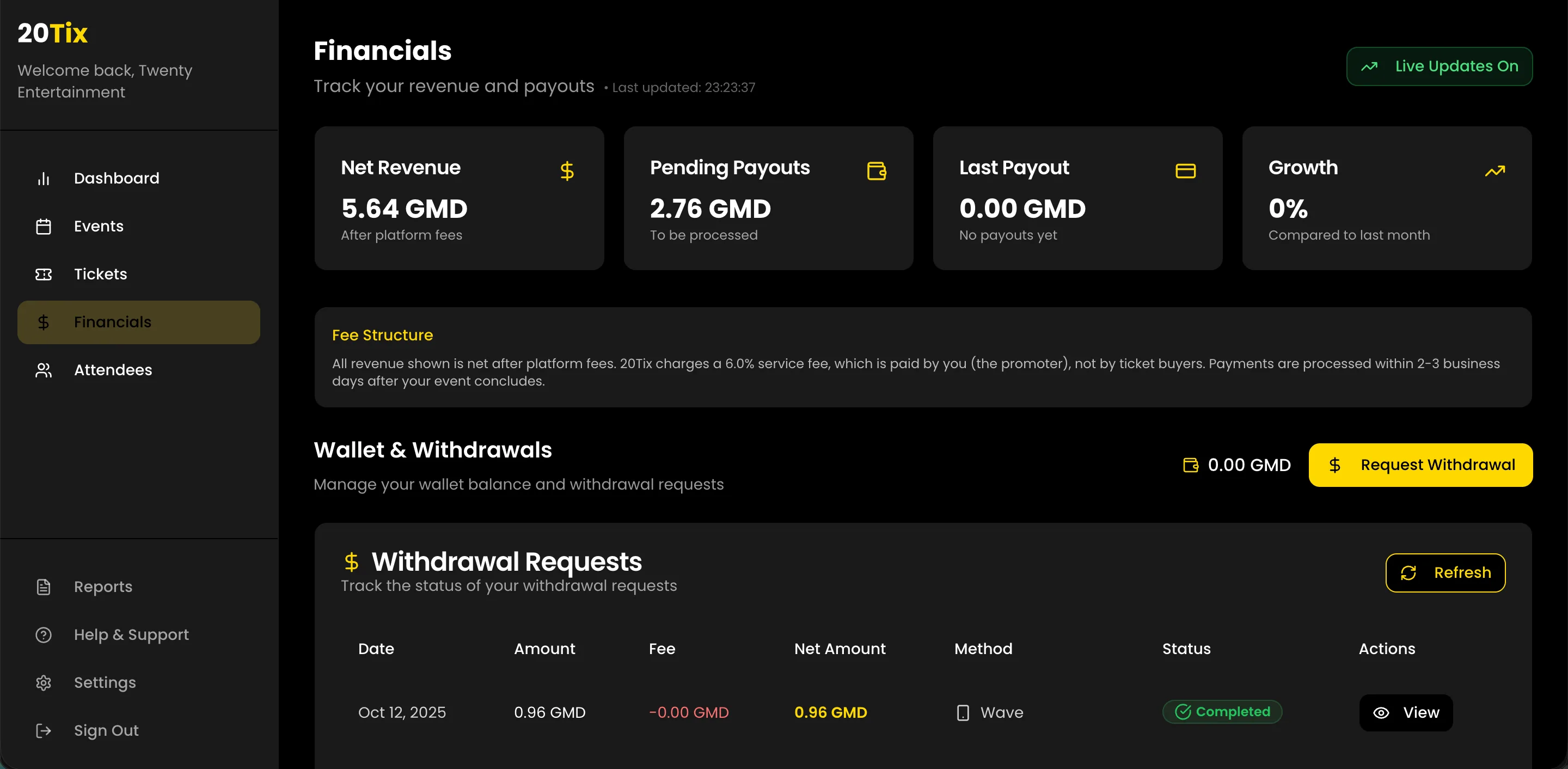1568x769 pixels.
Task: Click the Wallet & Withdrawals heading
Action: [432, 450]
